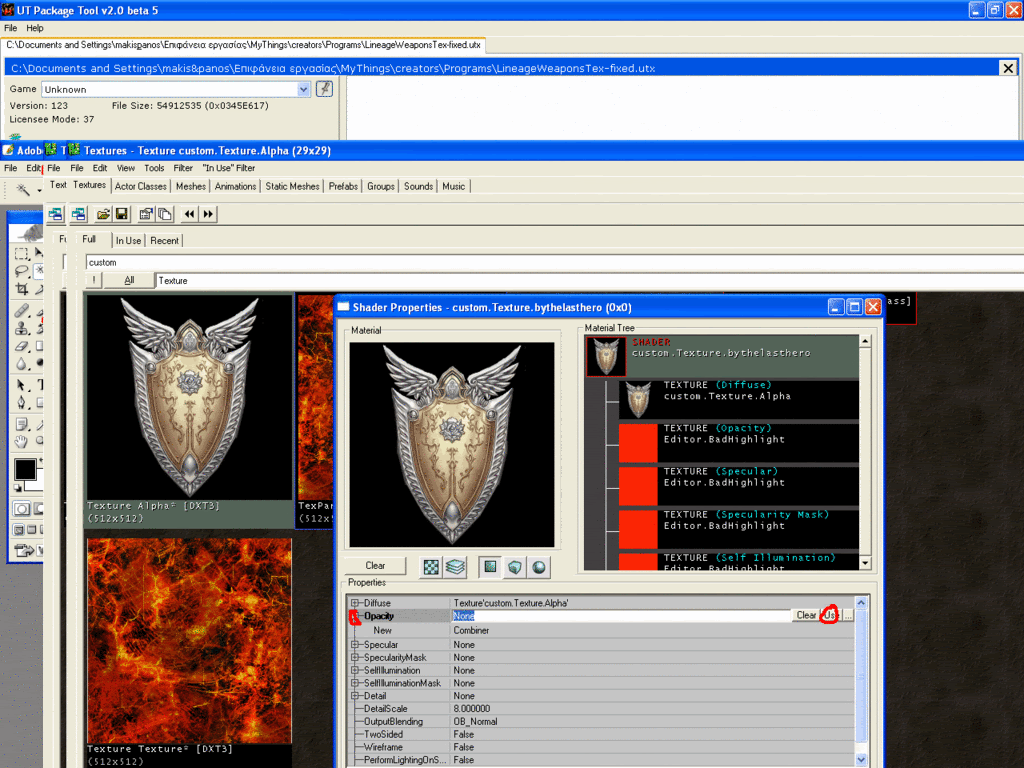The height and width of the screenshot is (768, 1024).
Task: Switch to the Static Meshes tab
Action: tap(293, 186)
